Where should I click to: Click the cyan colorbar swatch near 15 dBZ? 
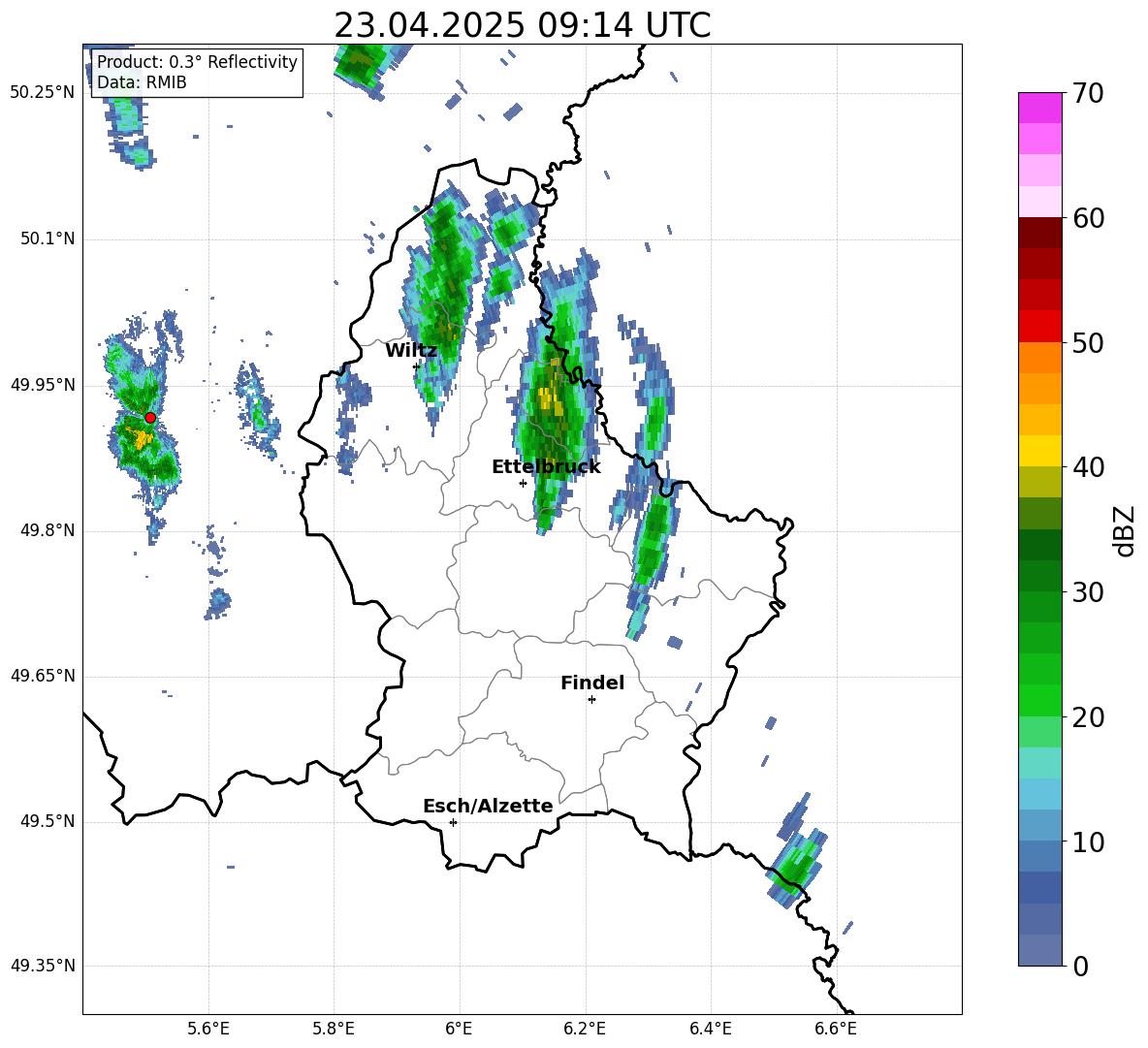(1040, 763)
